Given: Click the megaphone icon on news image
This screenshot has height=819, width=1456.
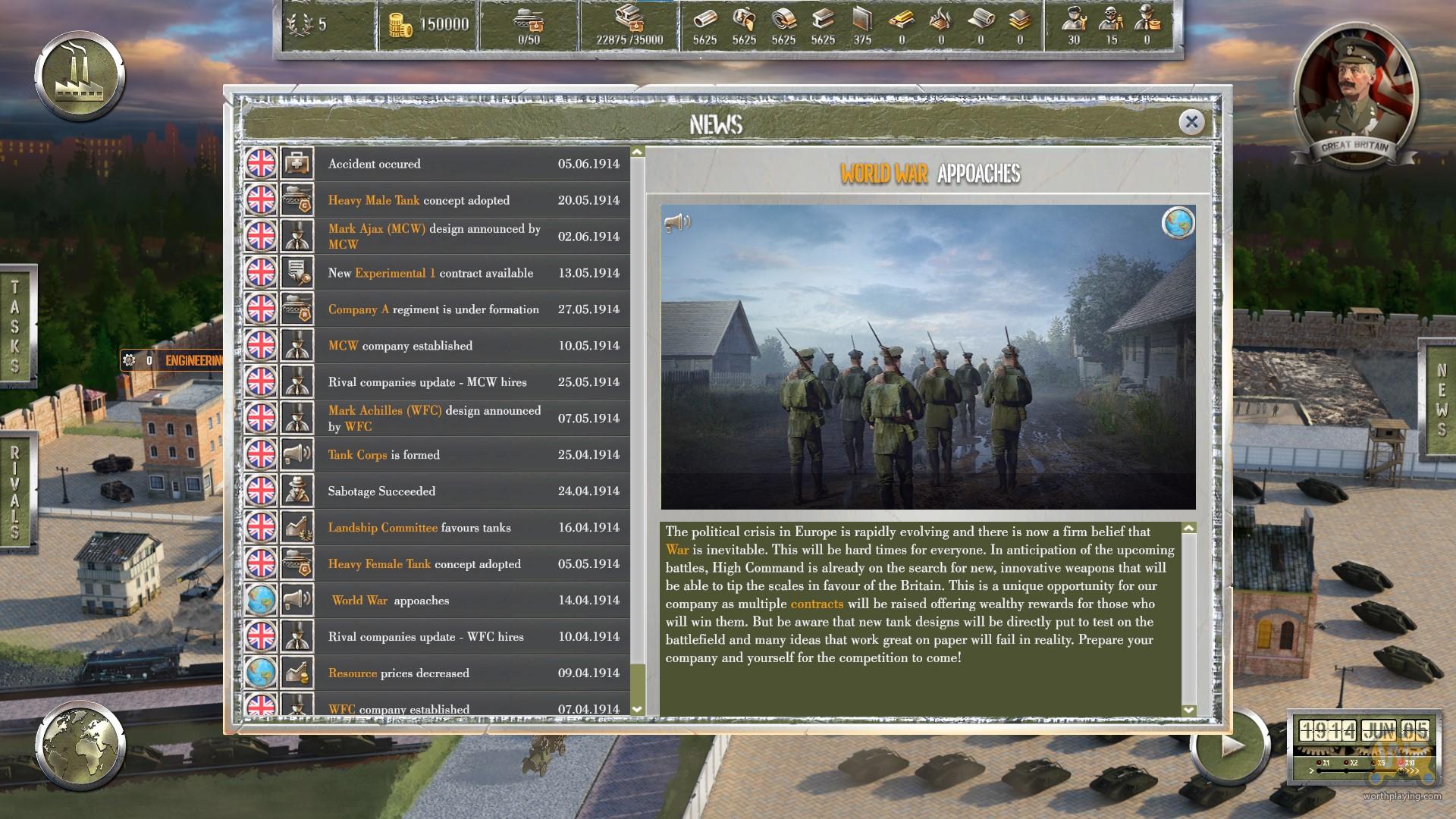Looking at the screenshot, I should 677,222.
